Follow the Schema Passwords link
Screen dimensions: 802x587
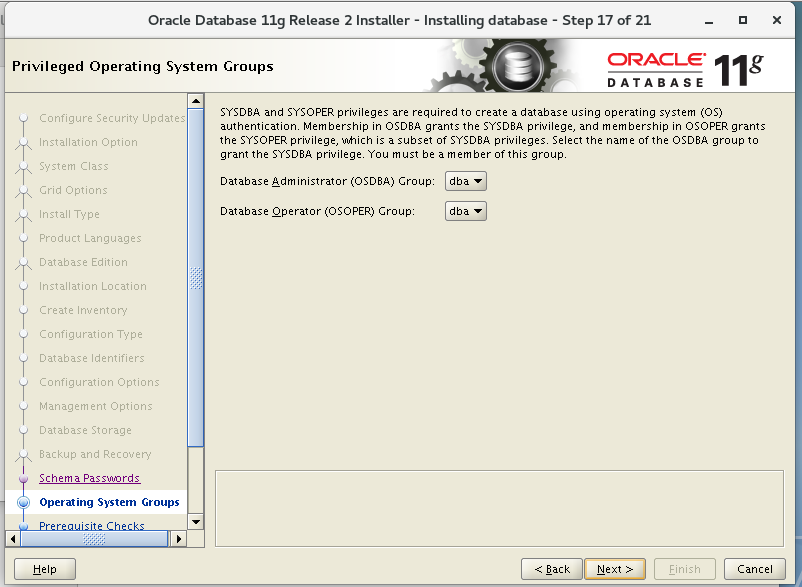89,478
